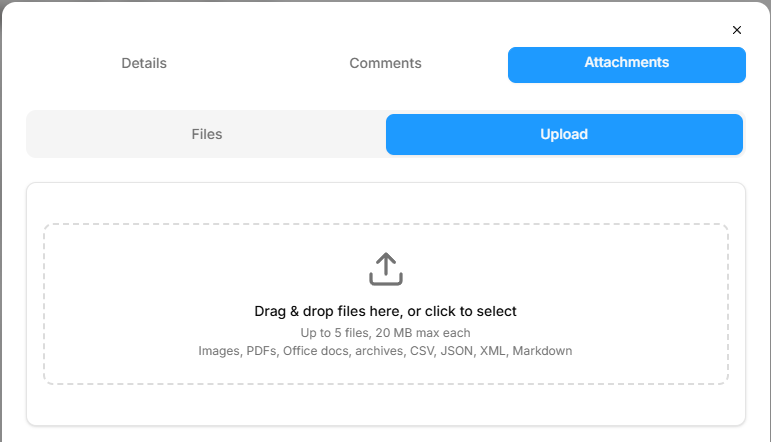Select the Attachments tab
This screenshot has width=771, height=442.
point(627,65)
